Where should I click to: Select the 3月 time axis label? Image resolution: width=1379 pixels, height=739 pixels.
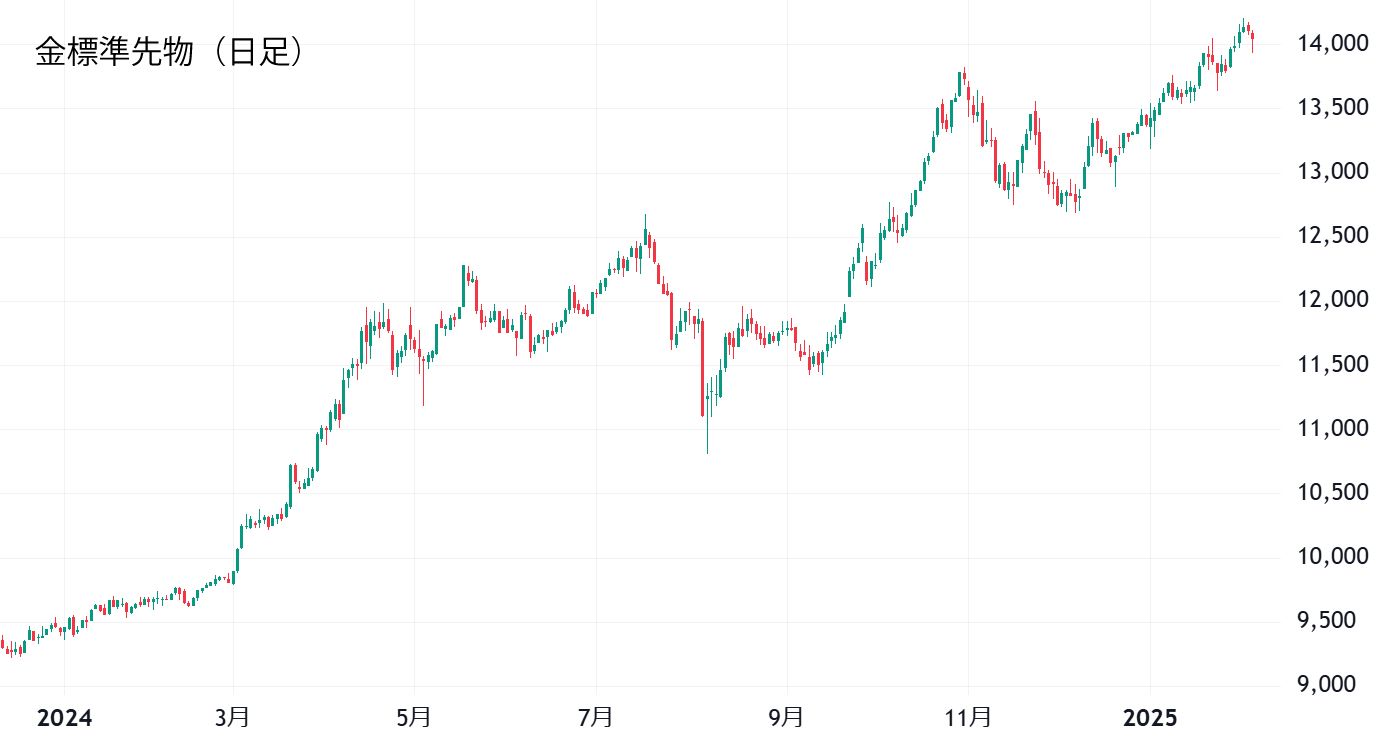click(x=233, y=718)
